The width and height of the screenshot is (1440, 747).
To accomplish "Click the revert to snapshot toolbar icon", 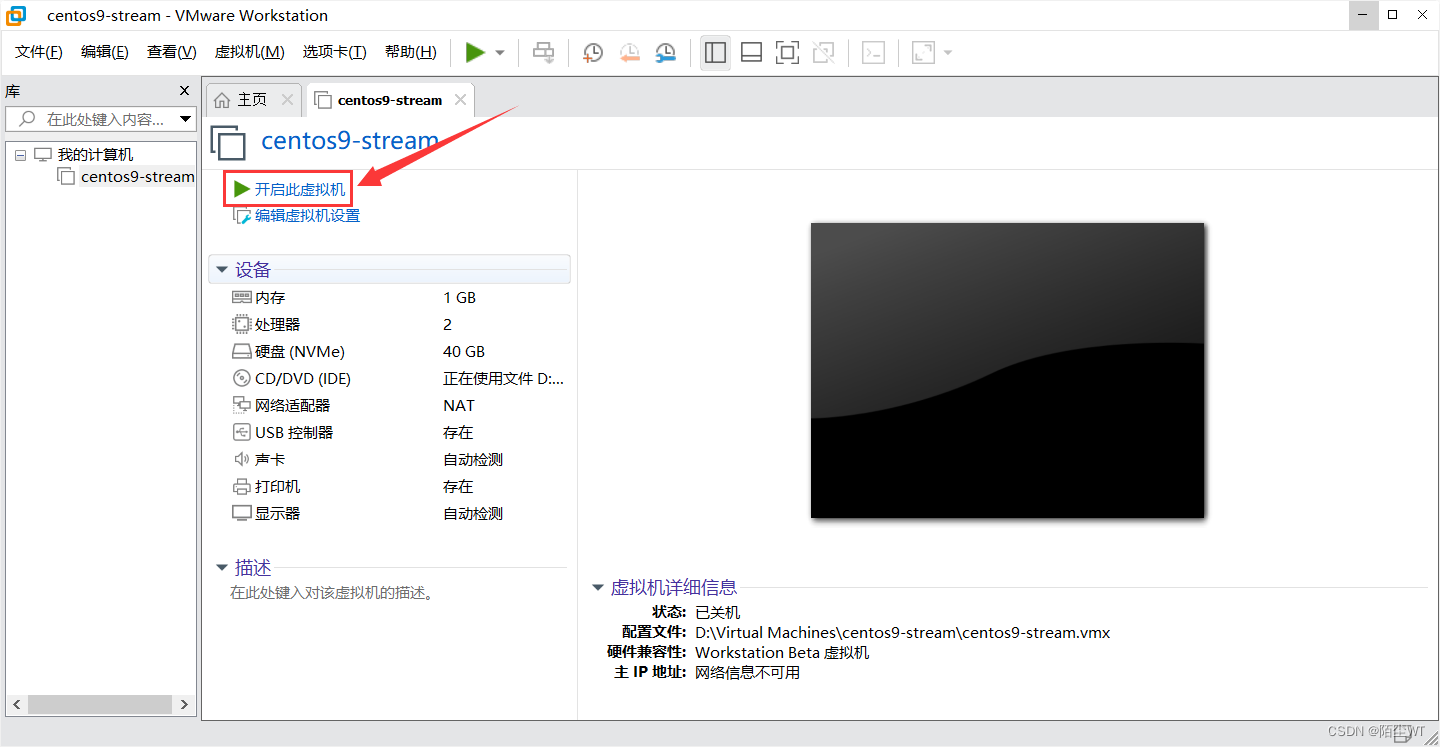I will tap(629, 53).
